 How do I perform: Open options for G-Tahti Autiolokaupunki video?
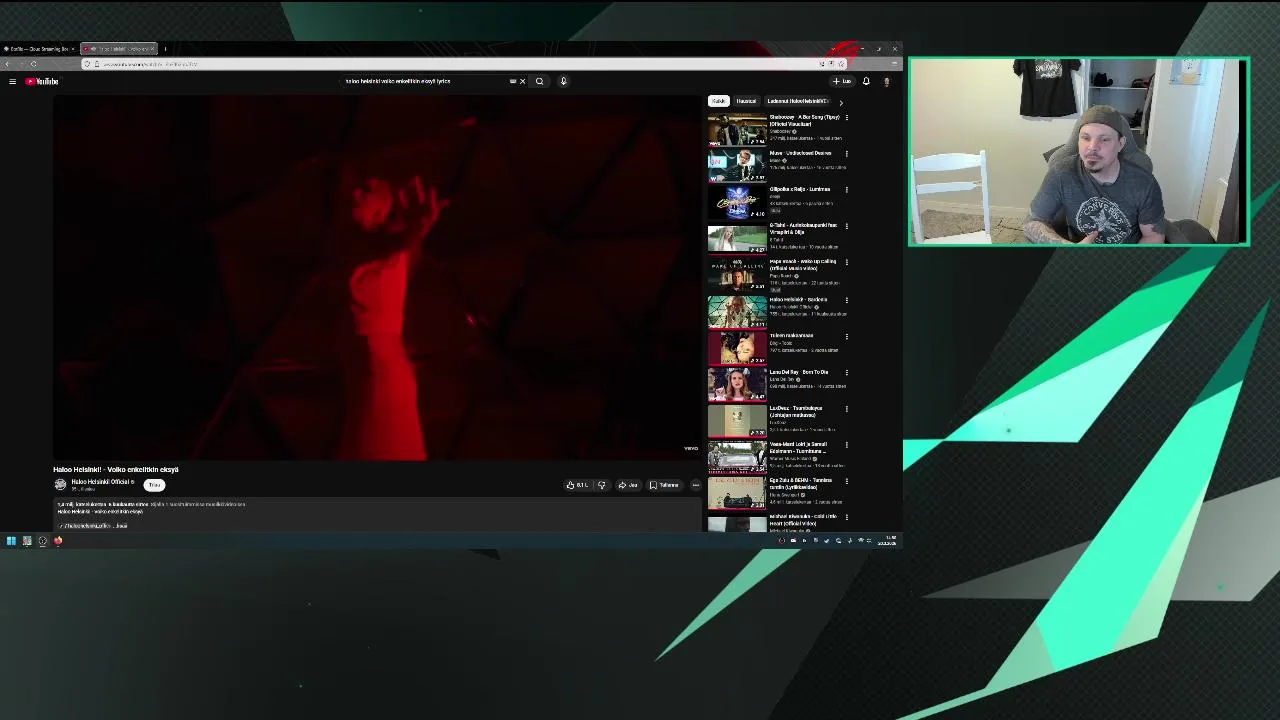pos(847,226)
